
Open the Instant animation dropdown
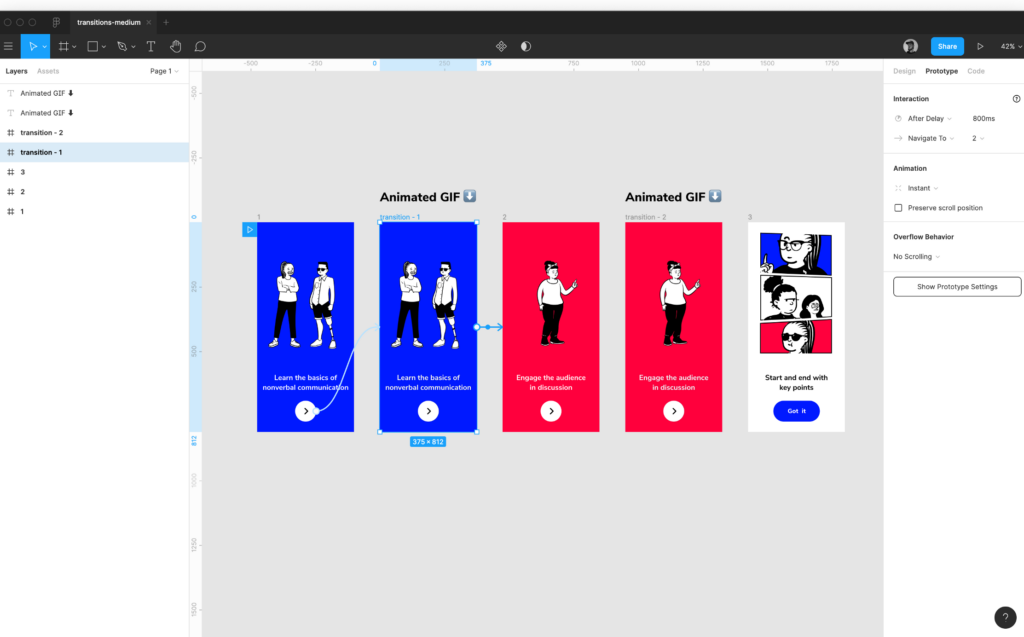click(922, 188)
